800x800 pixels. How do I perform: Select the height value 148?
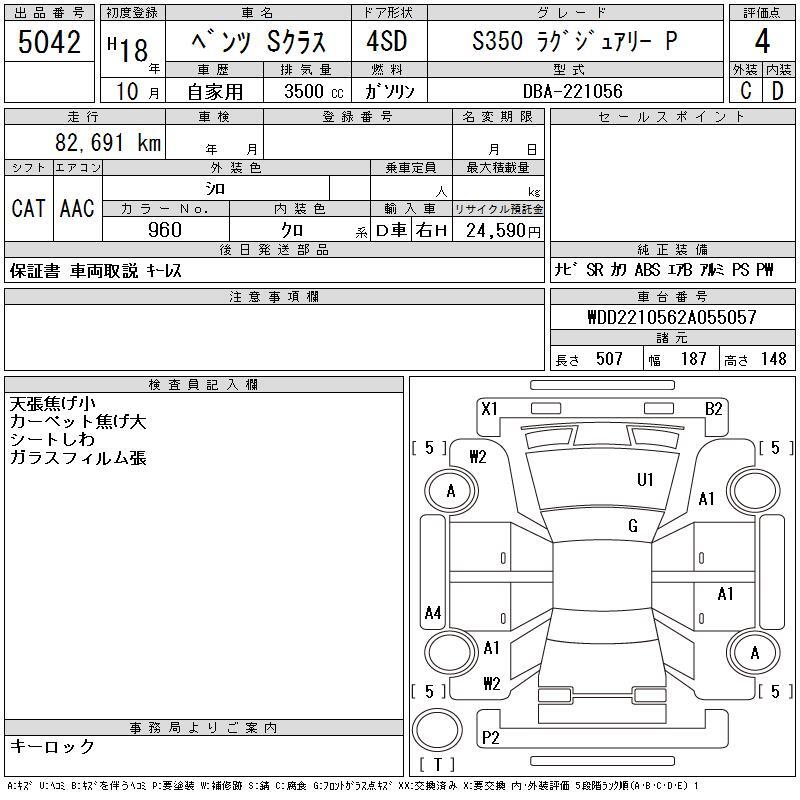pyautogui.click(x=773, y=359)
